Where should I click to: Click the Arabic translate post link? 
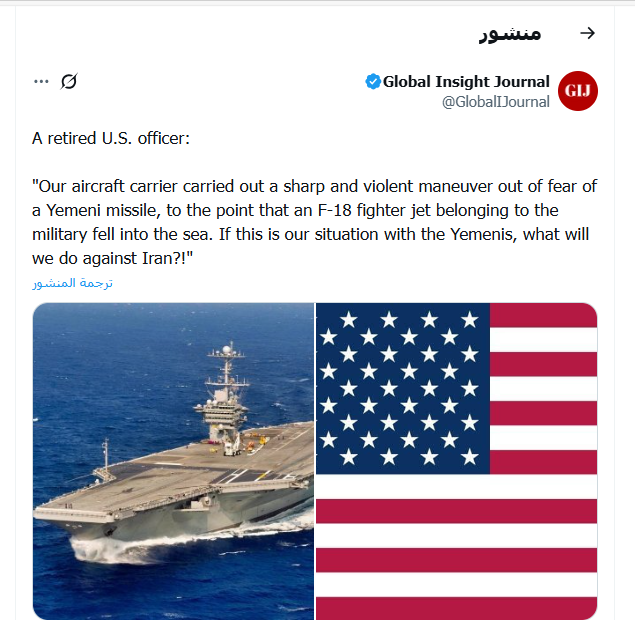tap(71, 283)
